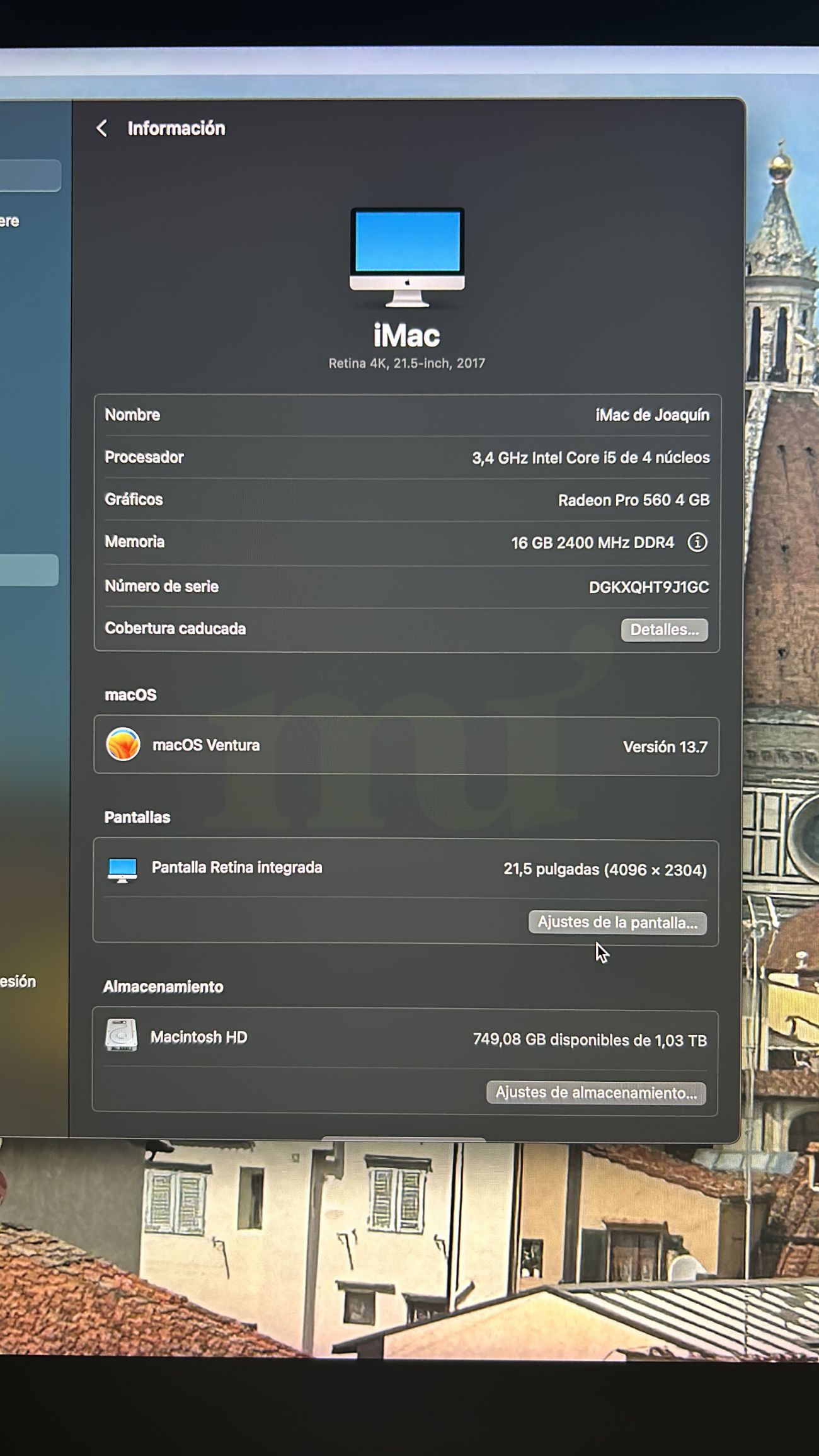Screen dimensions: 819x1456
Task: Click "Versión 13.7" text
Action: [665, 747]
